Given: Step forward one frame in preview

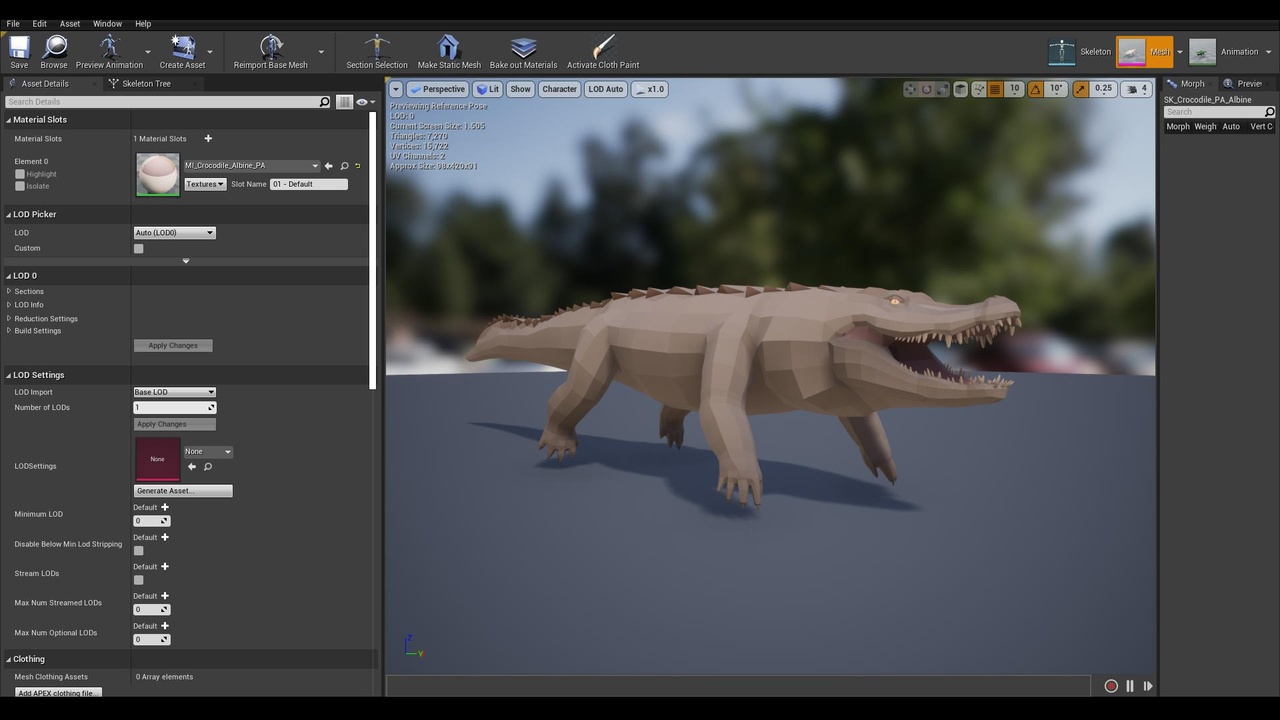Looking at the screenshot, I should (x=1148, y=686).
